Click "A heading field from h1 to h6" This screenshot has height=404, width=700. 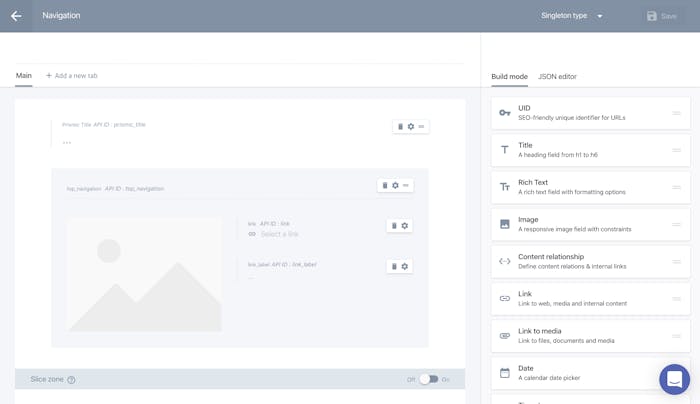click(x=558, y=155)
